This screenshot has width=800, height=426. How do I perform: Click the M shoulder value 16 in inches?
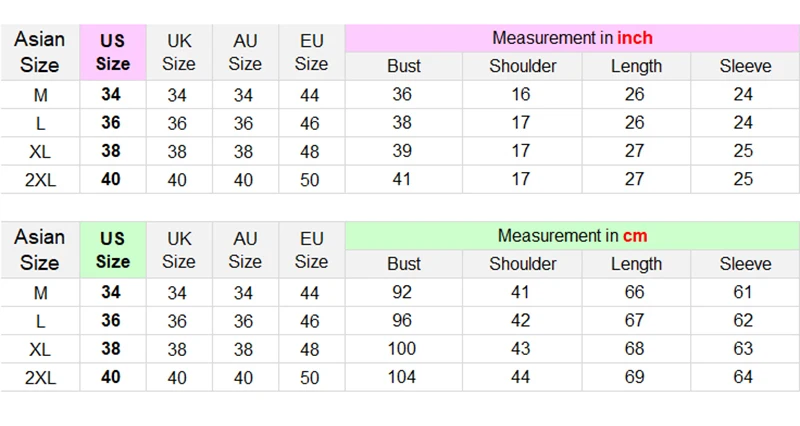coord(522,96)
